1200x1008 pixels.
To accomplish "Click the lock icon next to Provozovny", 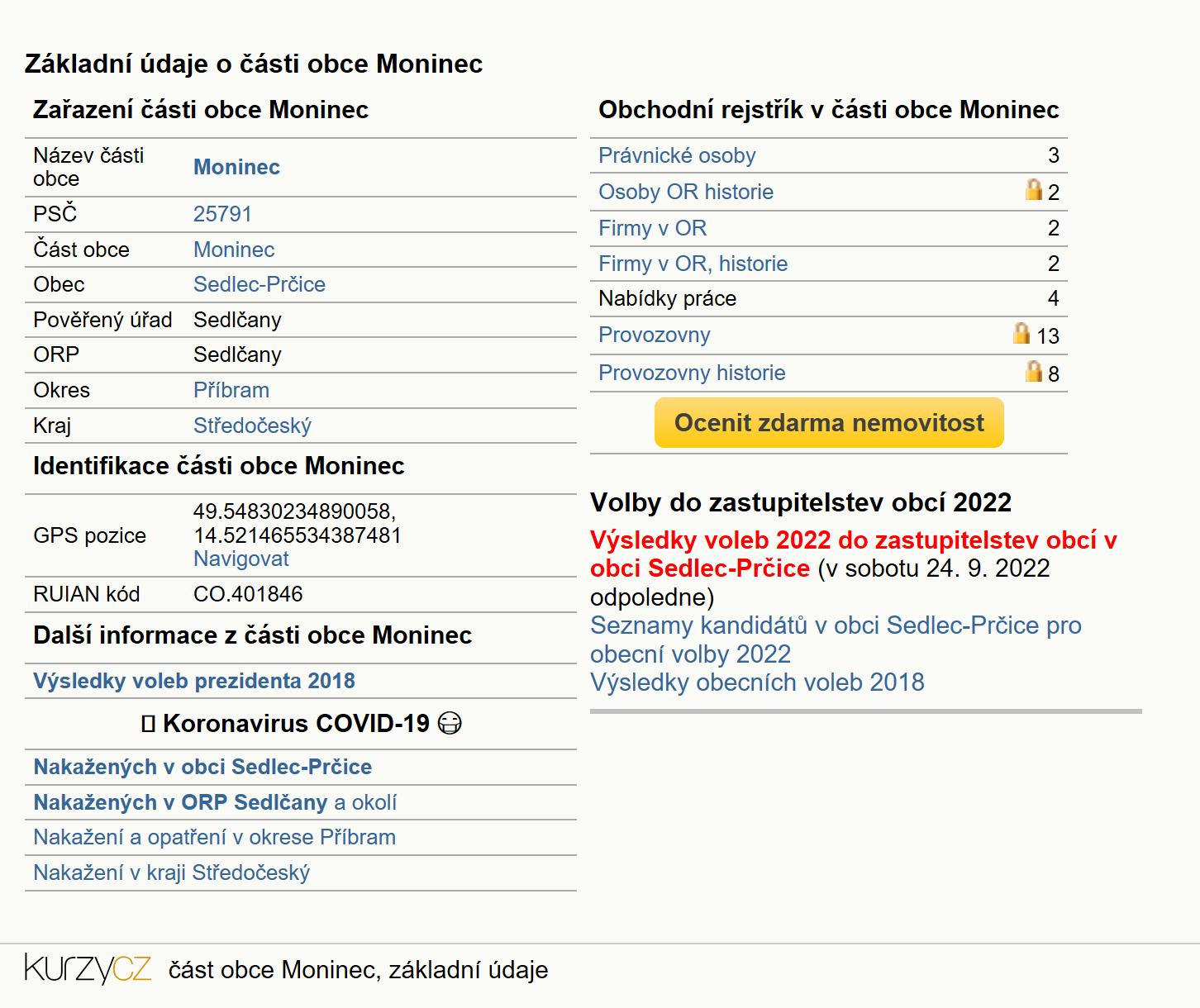I will (x=1021, y=333).
